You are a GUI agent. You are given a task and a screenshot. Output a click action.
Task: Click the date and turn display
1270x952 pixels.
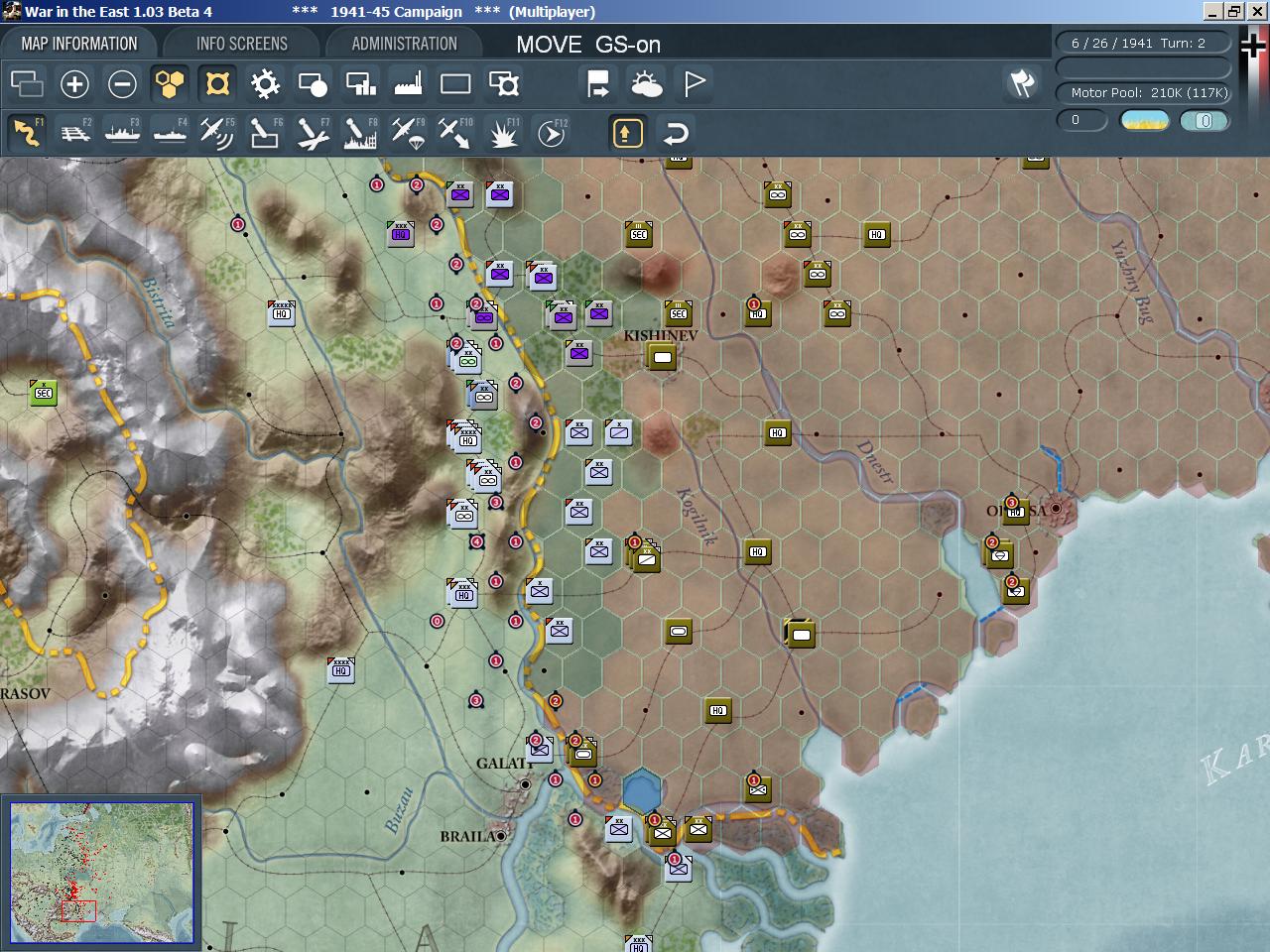(x=1142, y=43)
